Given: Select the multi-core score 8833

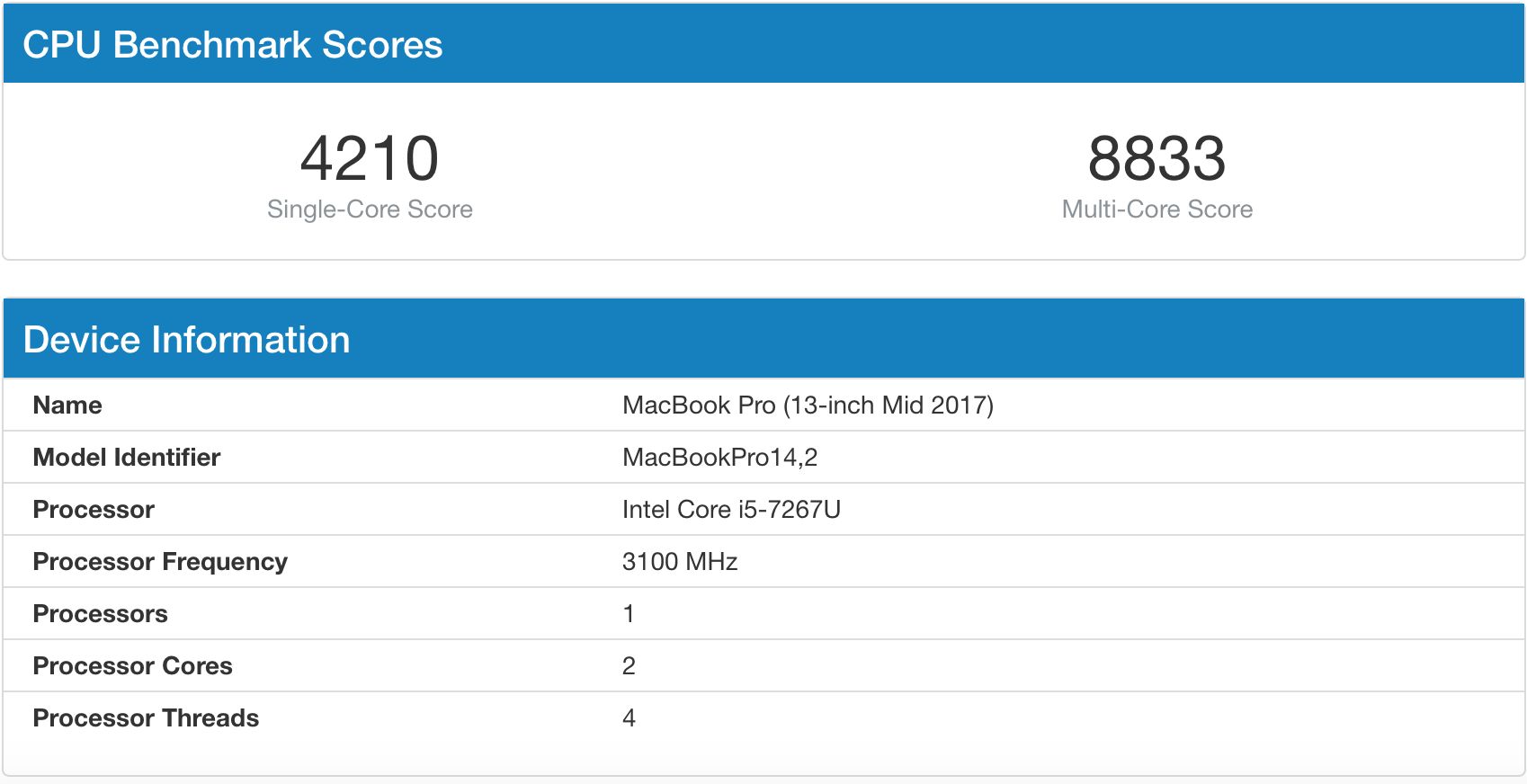Looking at the screenshot, I should [1156, 158].
